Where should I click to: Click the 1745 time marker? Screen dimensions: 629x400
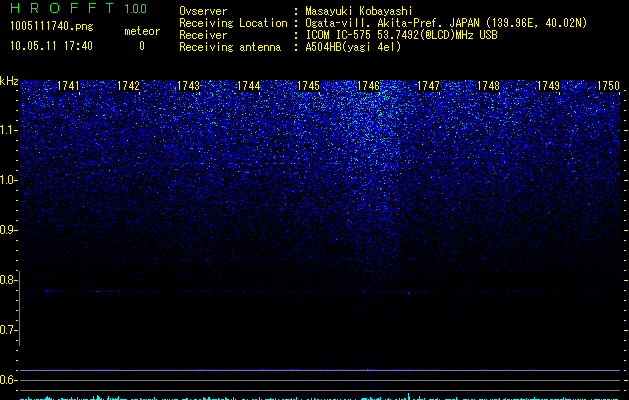coord(308,86)
